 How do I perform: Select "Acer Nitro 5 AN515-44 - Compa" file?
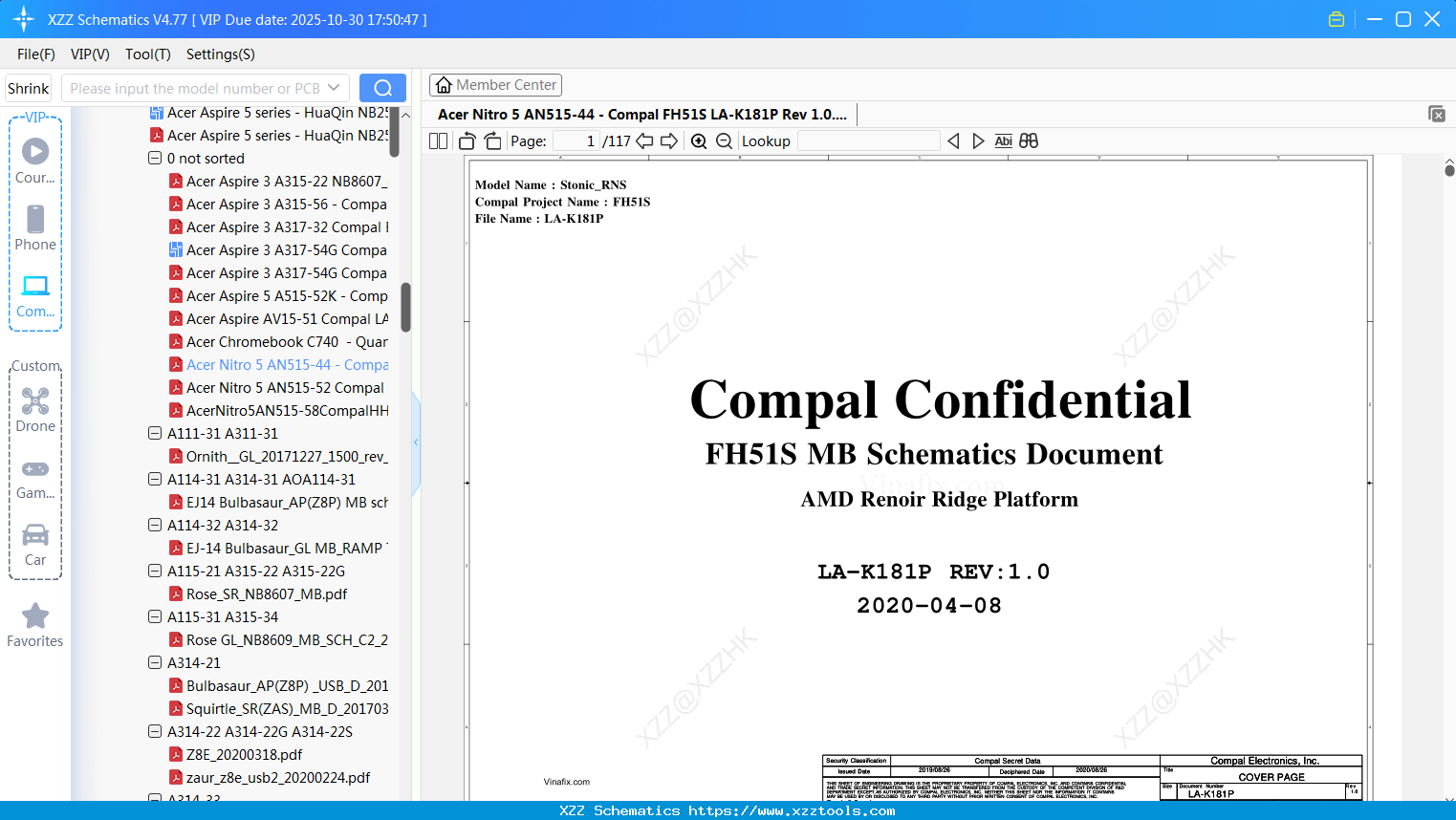[278, 365]
